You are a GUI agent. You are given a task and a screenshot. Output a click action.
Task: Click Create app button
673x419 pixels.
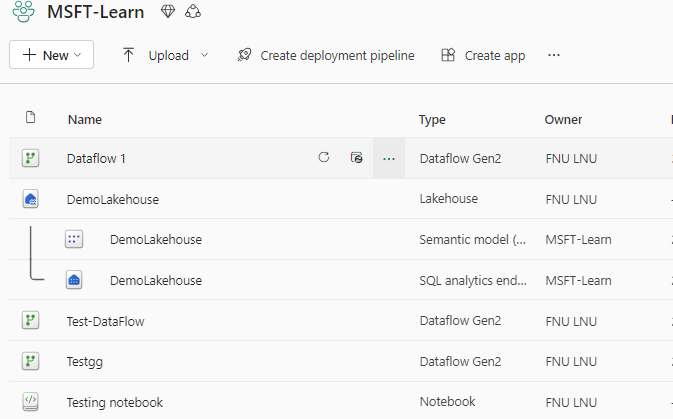click(x=495, y=55)
